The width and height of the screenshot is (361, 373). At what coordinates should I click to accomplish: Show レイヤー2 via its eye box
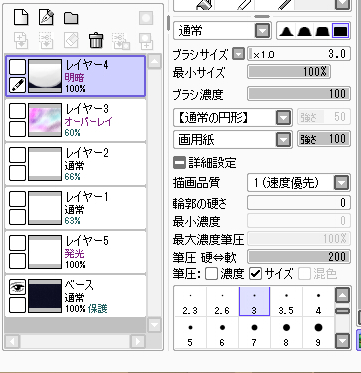pyautogui.click(x=17, y=155)
